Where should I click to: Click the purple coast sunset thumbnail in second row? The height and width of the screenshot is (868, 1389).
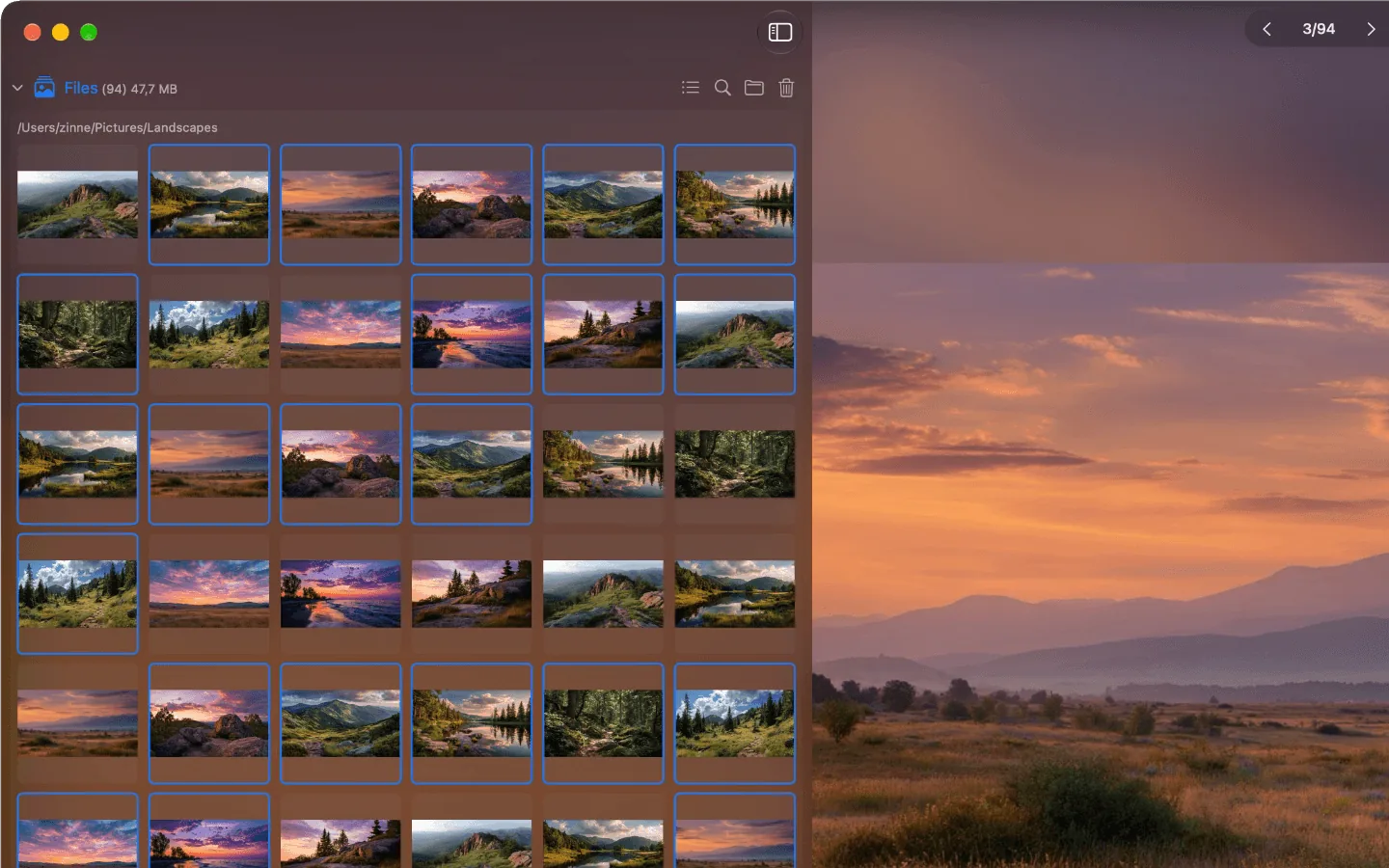tap(472, 334)
